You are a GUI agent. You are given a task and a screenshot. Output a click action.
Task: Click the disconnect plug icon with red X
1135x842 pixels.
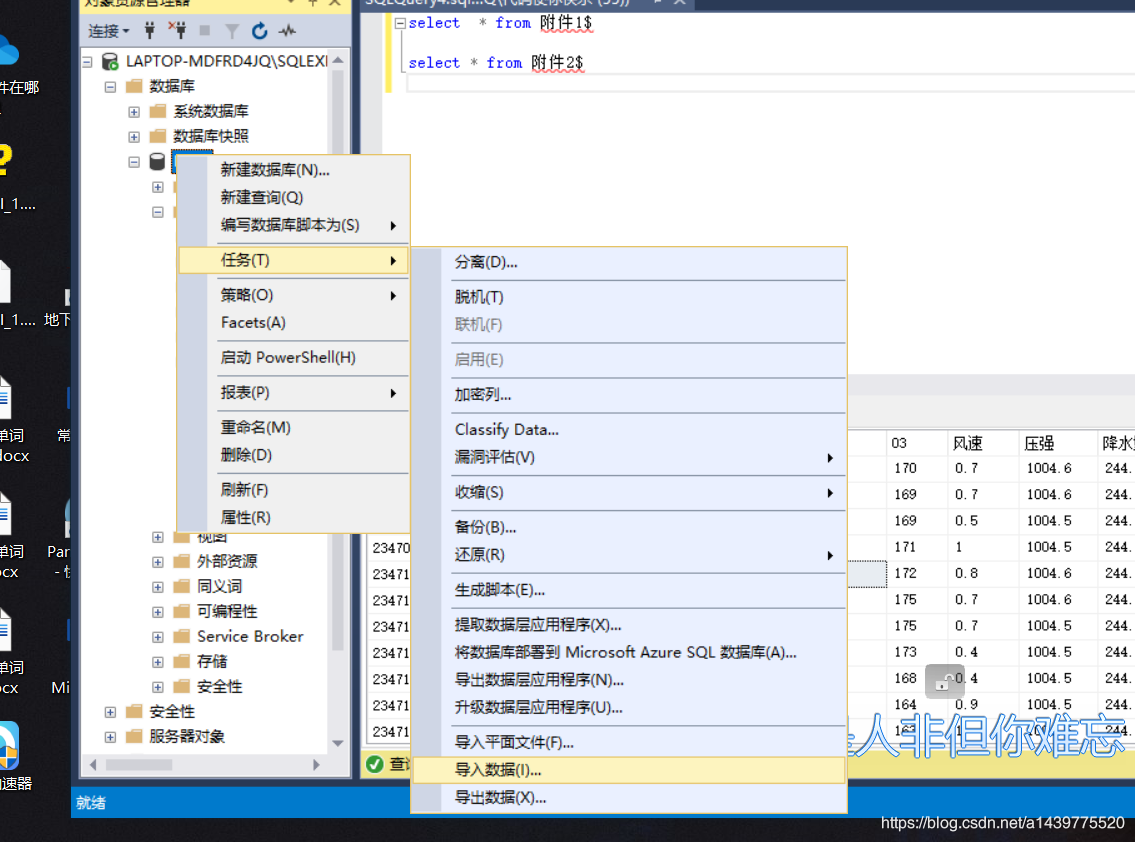coord(177,30)
